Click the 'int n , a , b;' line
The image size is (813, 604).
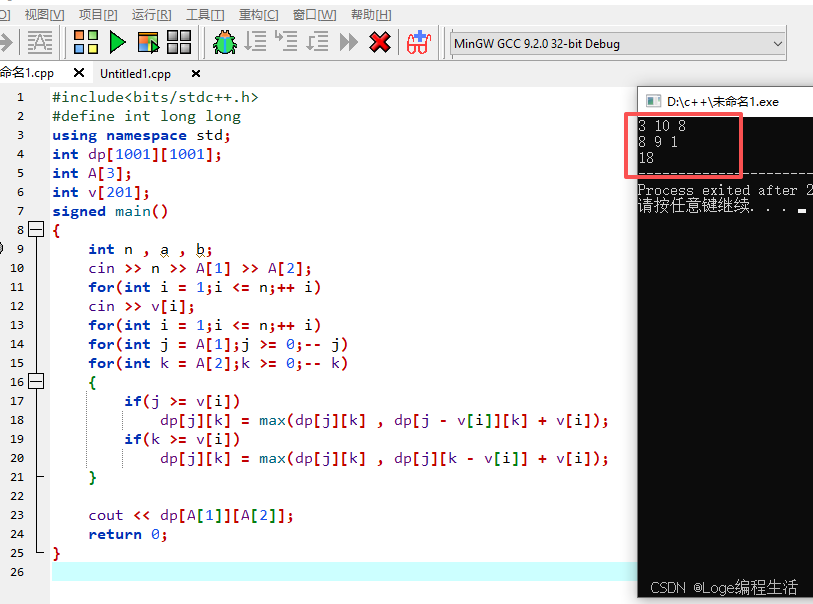pyautogui.click(x=150, y=249)
